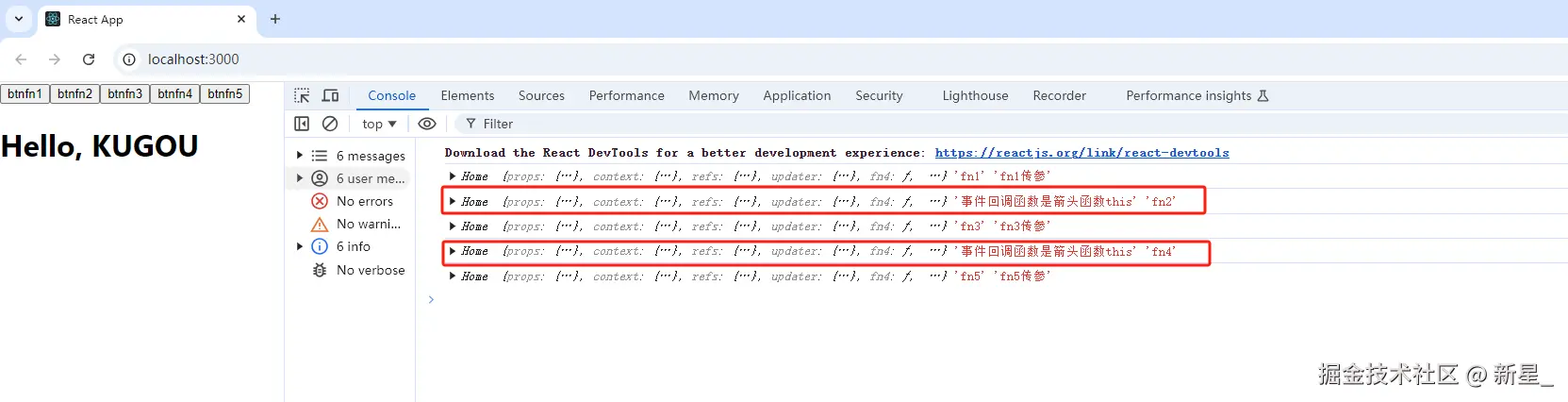Toggle the device toolbar icon
Image resolution: width=1568 pixels, height=402 pixels.
[331, 95]
